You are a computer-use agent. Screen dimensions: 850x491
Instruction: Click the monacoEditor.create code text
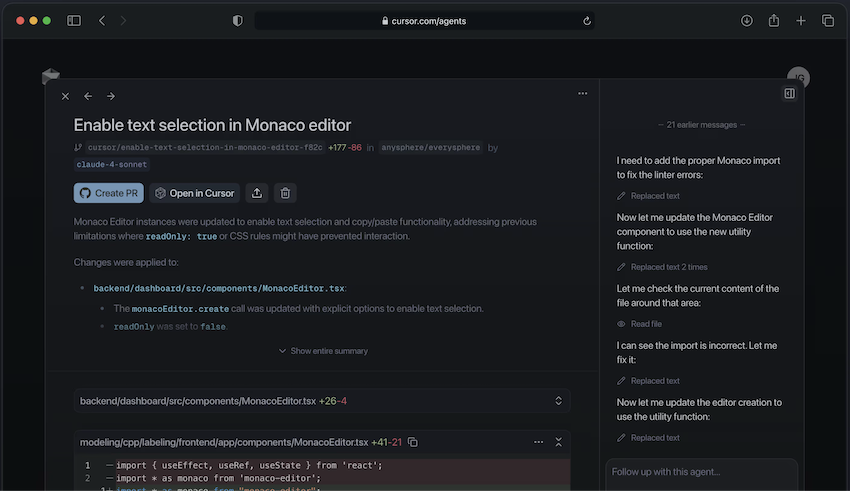pos(180,309)
